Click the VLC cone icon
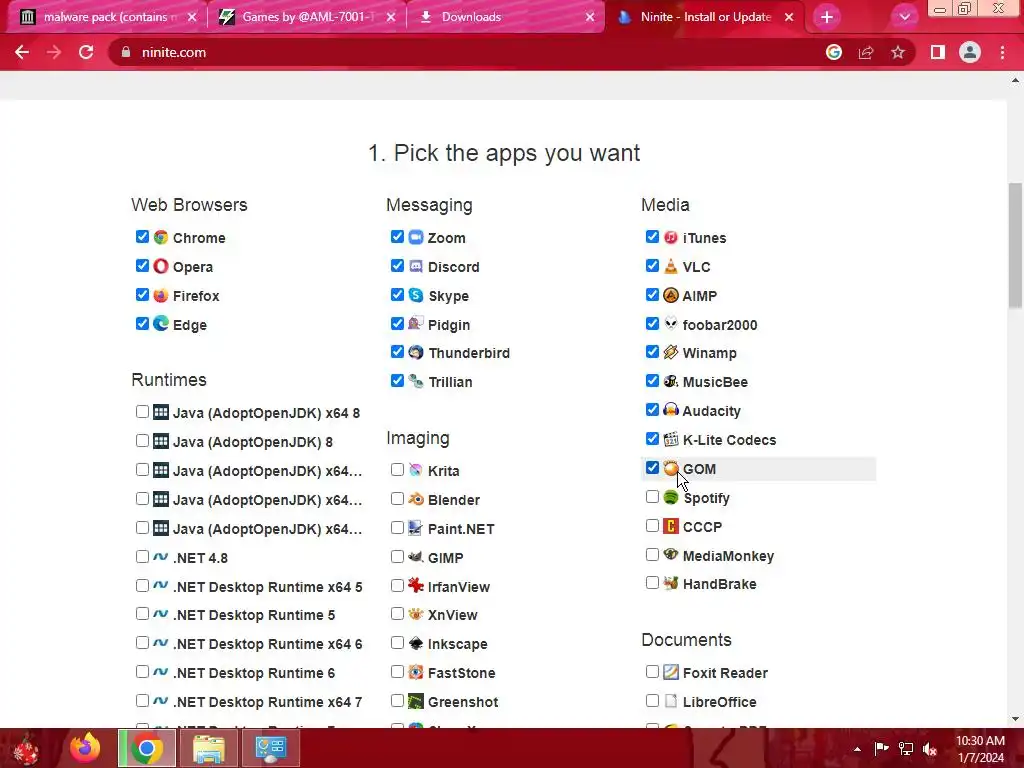This screenshot has width=1024, height=768. tap(671, 266)
